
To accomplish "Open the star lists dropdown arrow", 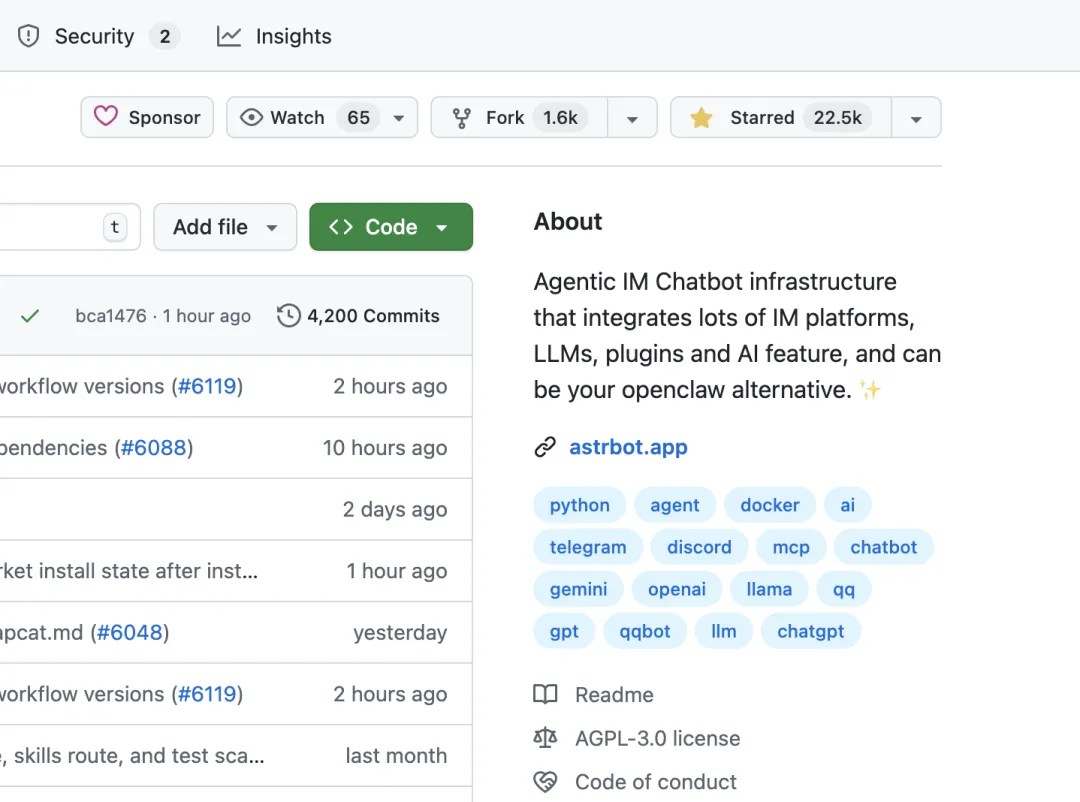I will 916,118.
